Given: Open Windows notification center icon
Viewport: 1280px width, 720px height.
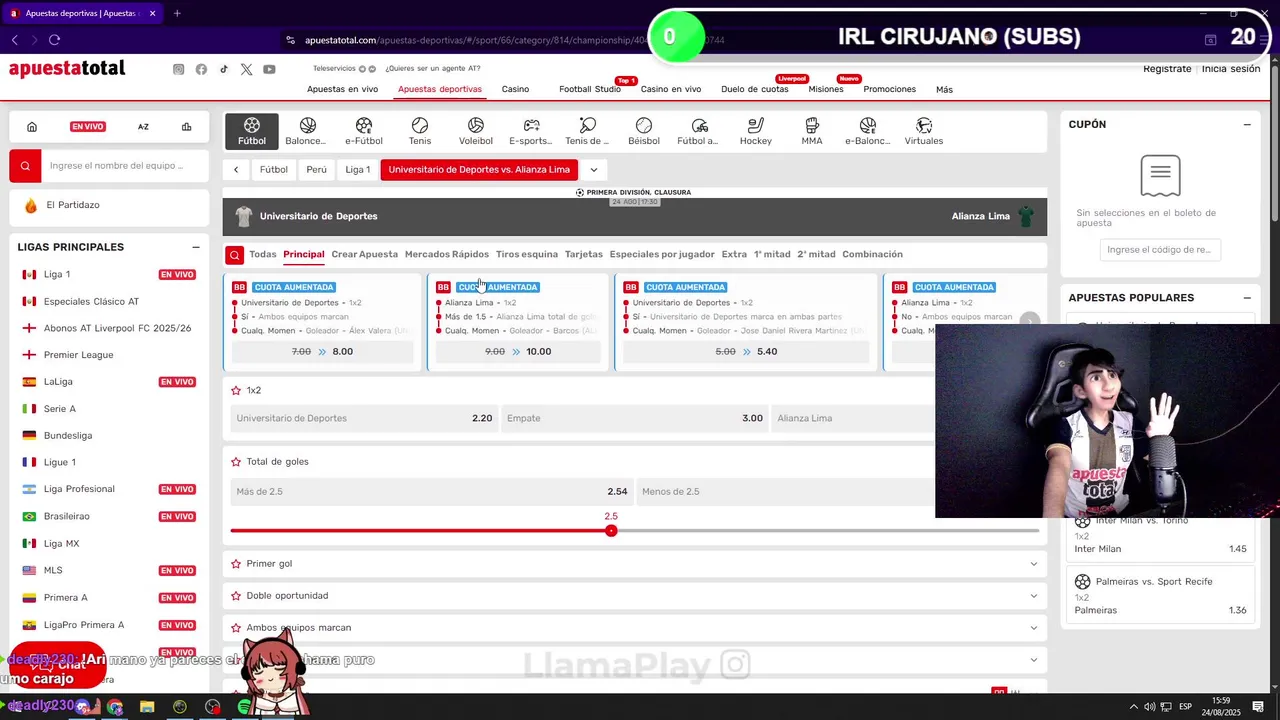Looking at the screenshot, I should coord(1258,707).
